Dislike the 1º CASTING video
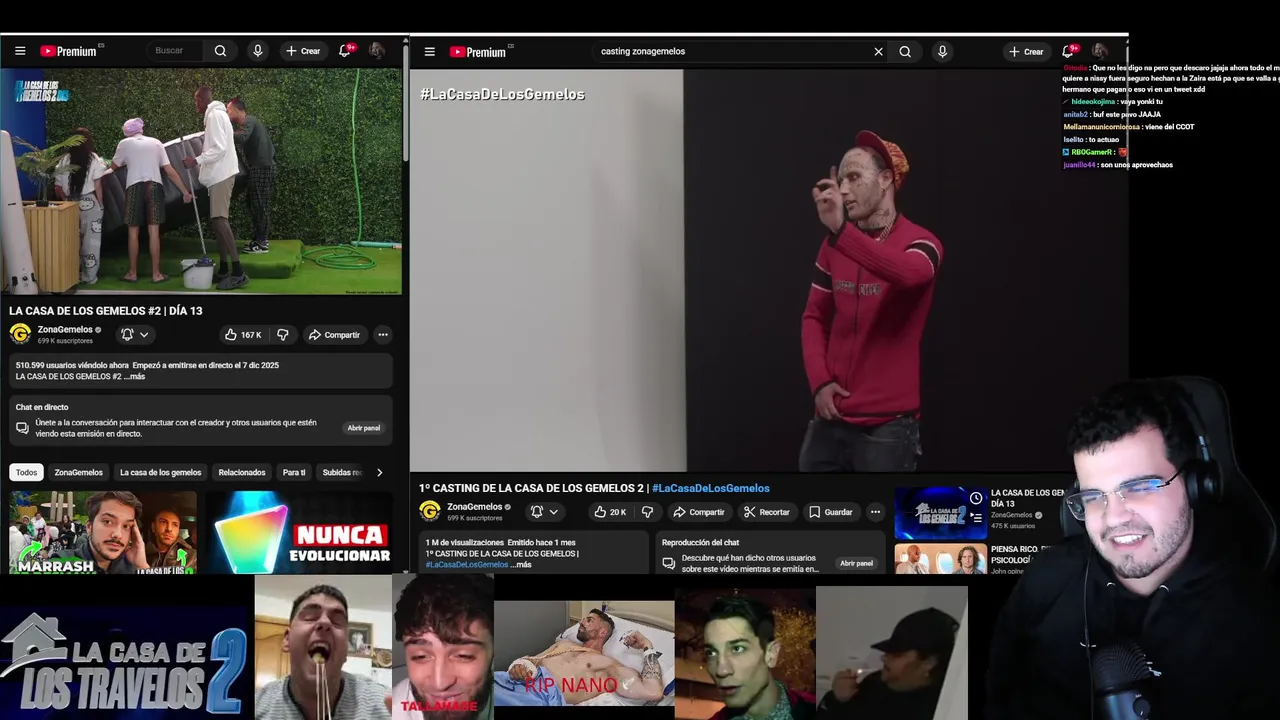This screenshot has height=720, width=1280. pyautogui.click(x=647, y=512)
